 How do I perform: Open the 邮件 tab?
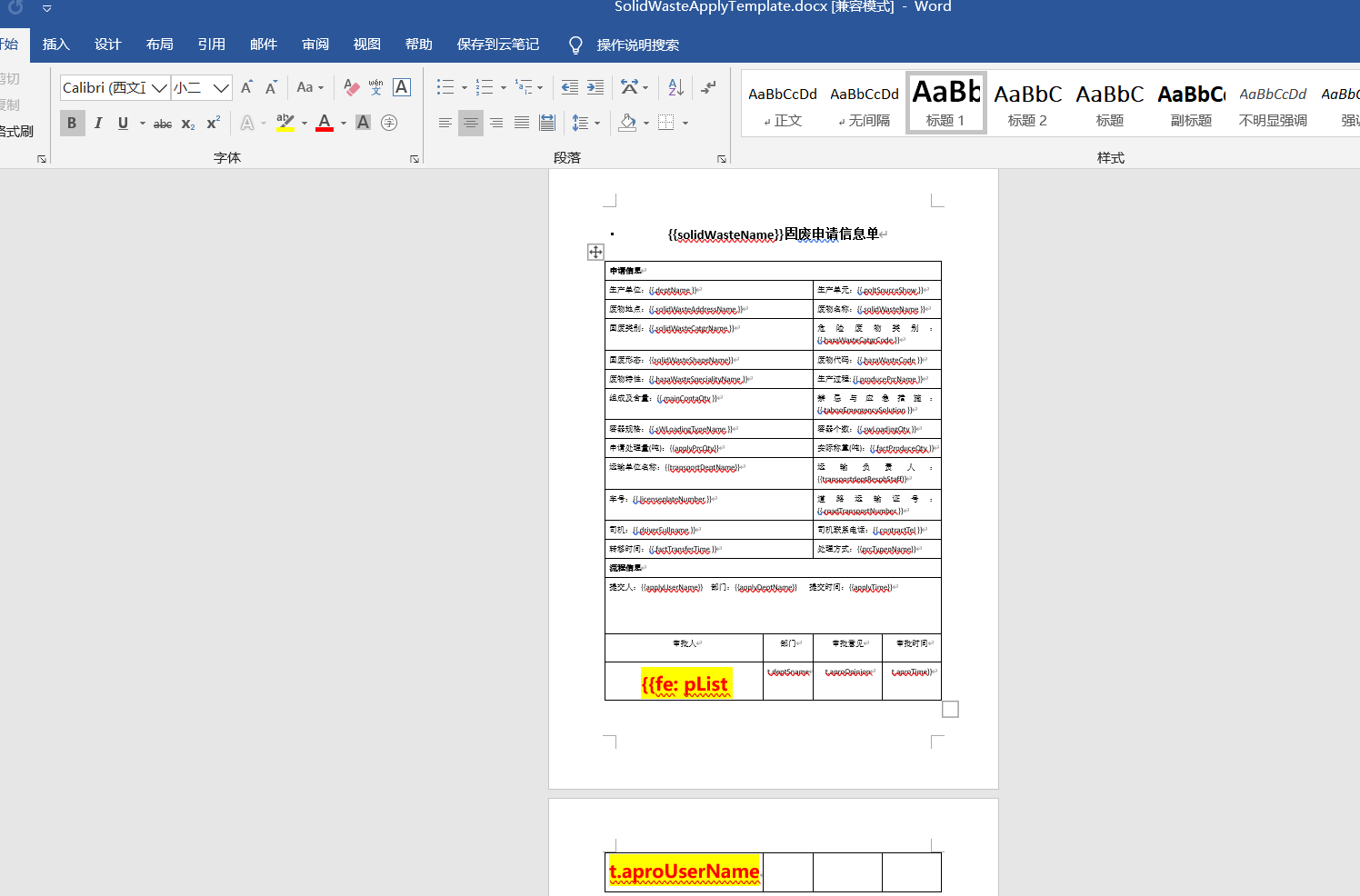(x=264, y=45)
